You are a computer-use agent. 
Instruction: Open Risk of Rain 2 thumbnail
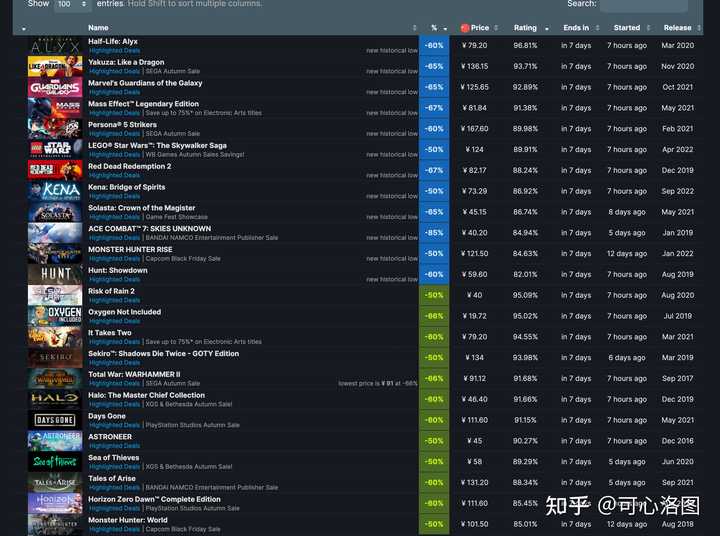[x=55, y=295]
